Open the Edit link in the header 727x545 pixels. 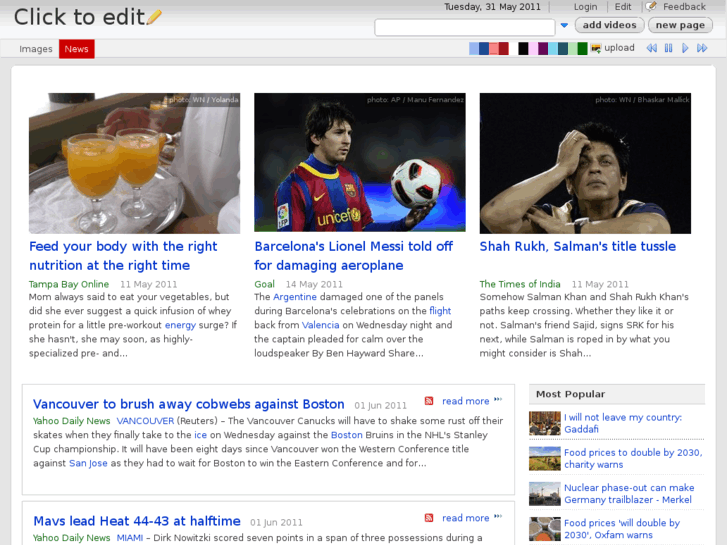[623, 7]
